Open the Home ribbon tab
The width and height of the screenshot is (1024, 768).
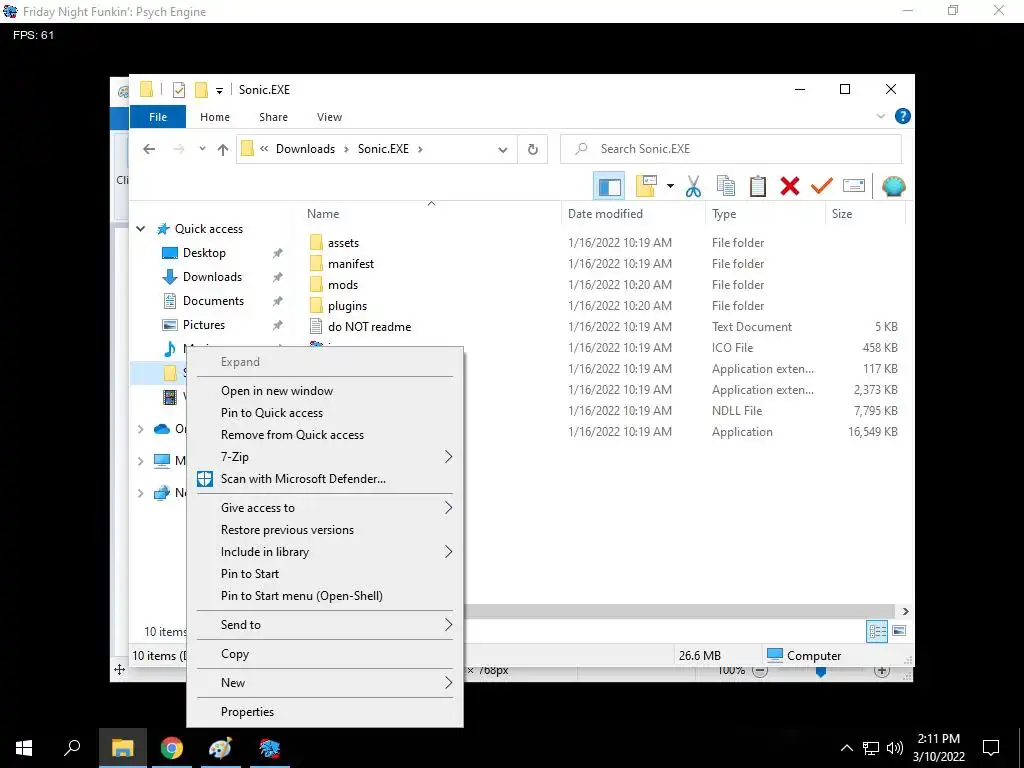[215, 117]
